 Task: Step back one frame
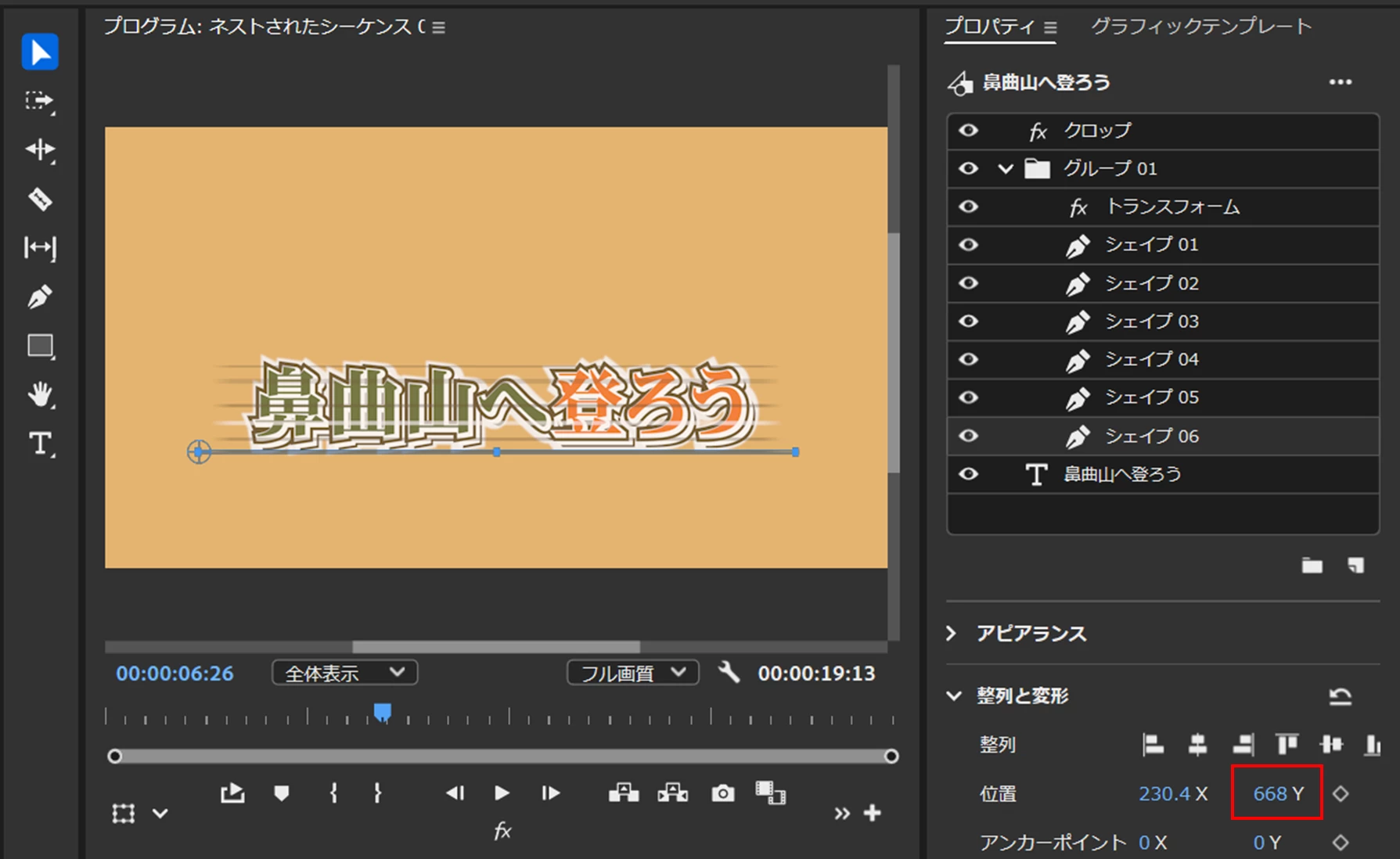click(455, 793)
